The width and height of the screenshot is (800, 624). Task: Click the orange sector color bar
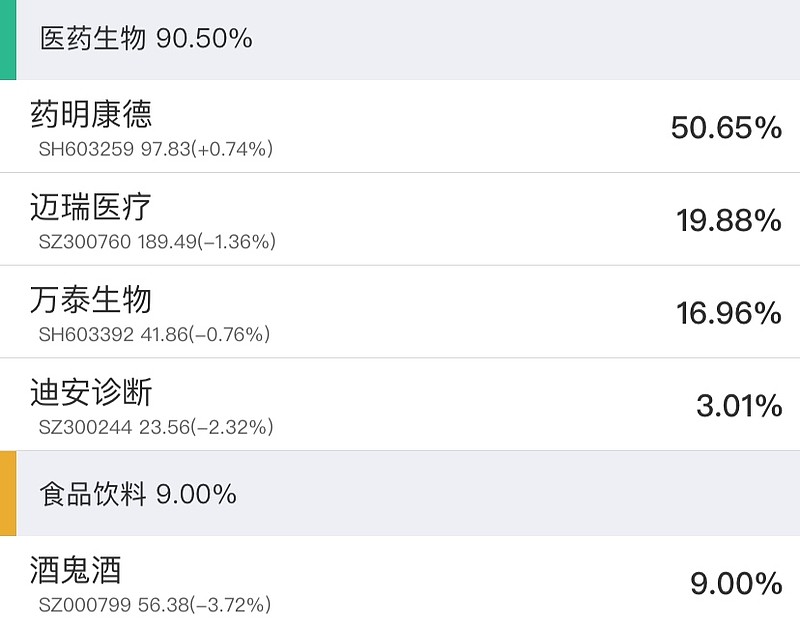tap(7, 493)
